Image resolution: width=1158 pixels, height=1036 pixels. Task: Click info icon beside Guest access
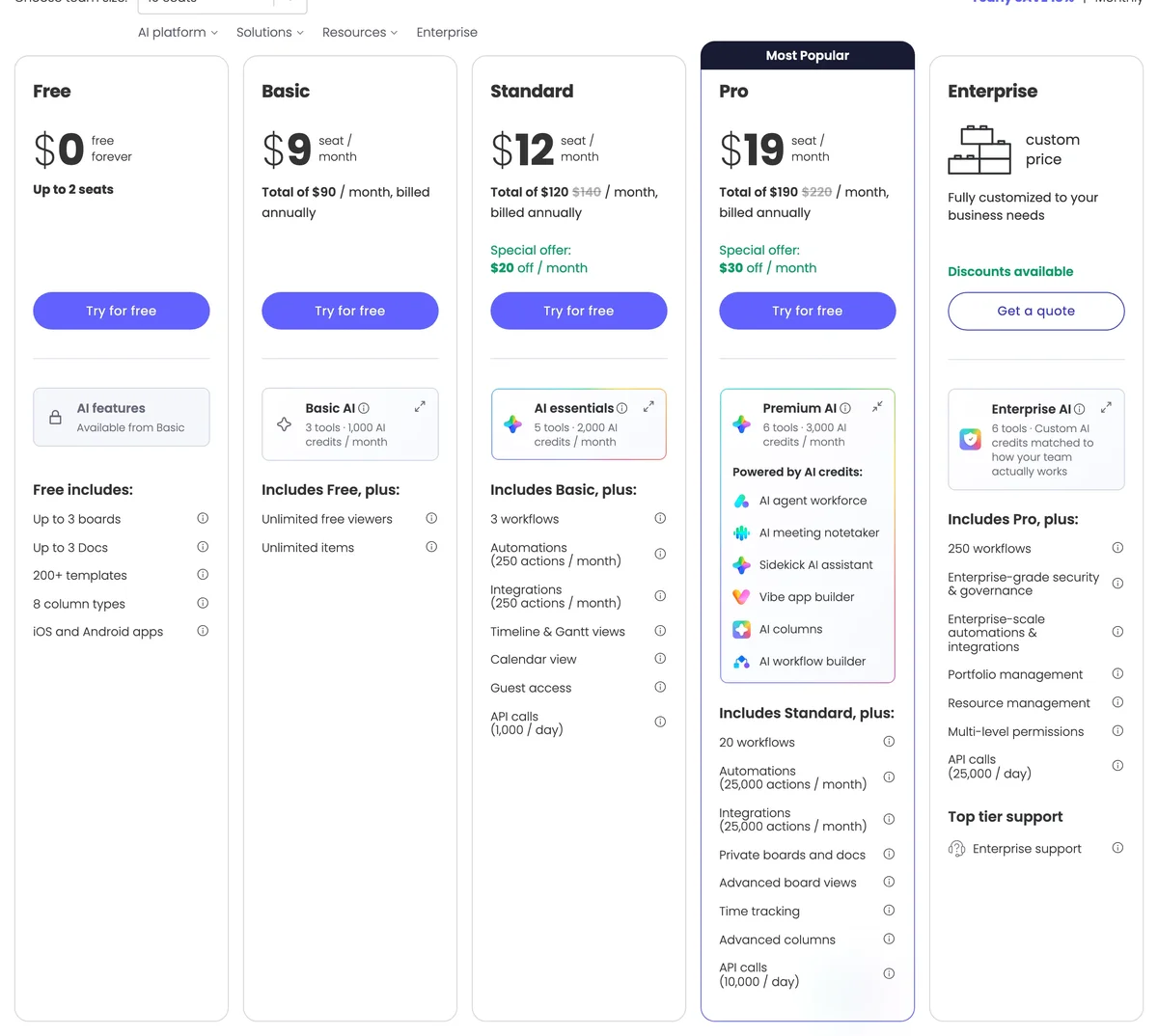click(660, 688)
